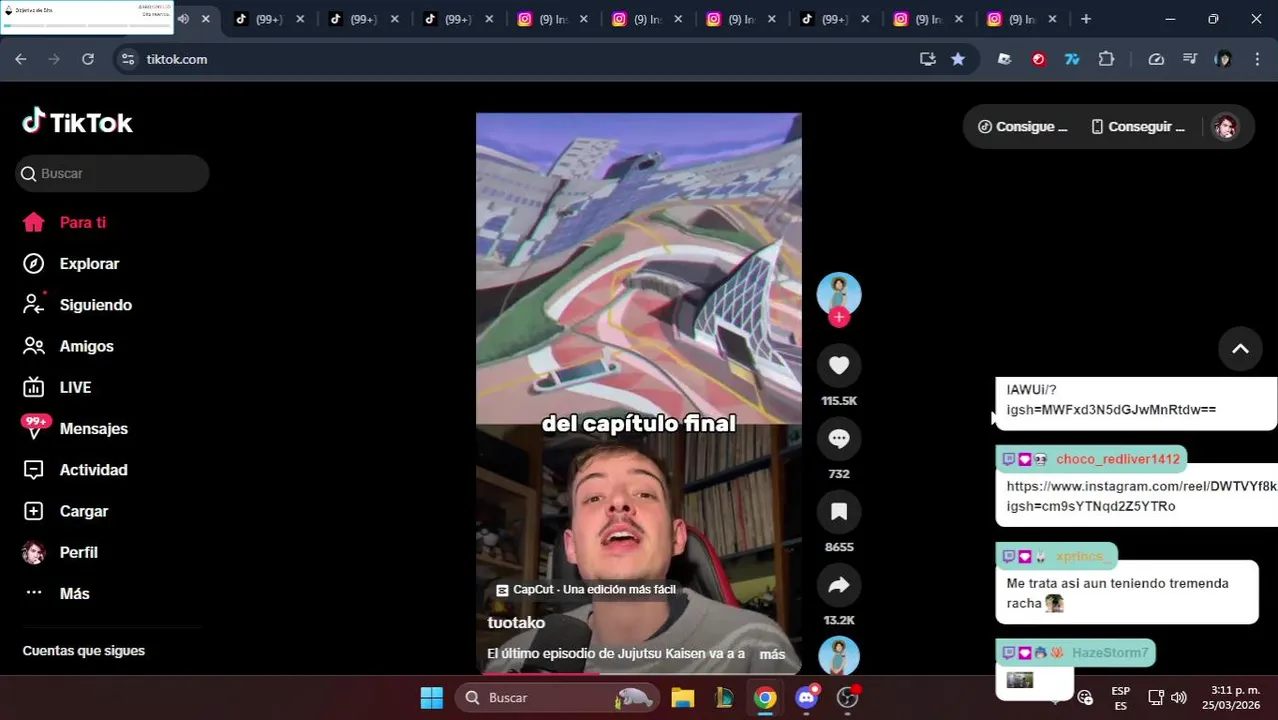This screenshot has width=1278, height=720.
Task: Click the HazeStorm7 username in chat
Action: 1110,653
